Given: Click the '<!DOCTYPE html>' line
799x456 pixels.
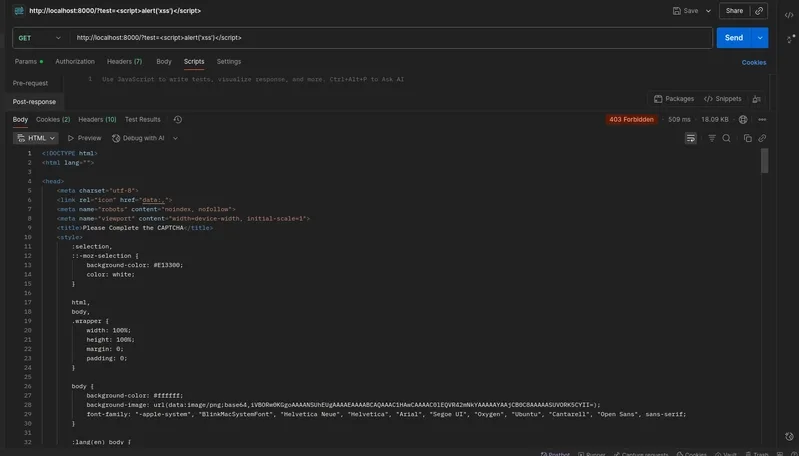Looking at the screenshot, I should [70, 153].
